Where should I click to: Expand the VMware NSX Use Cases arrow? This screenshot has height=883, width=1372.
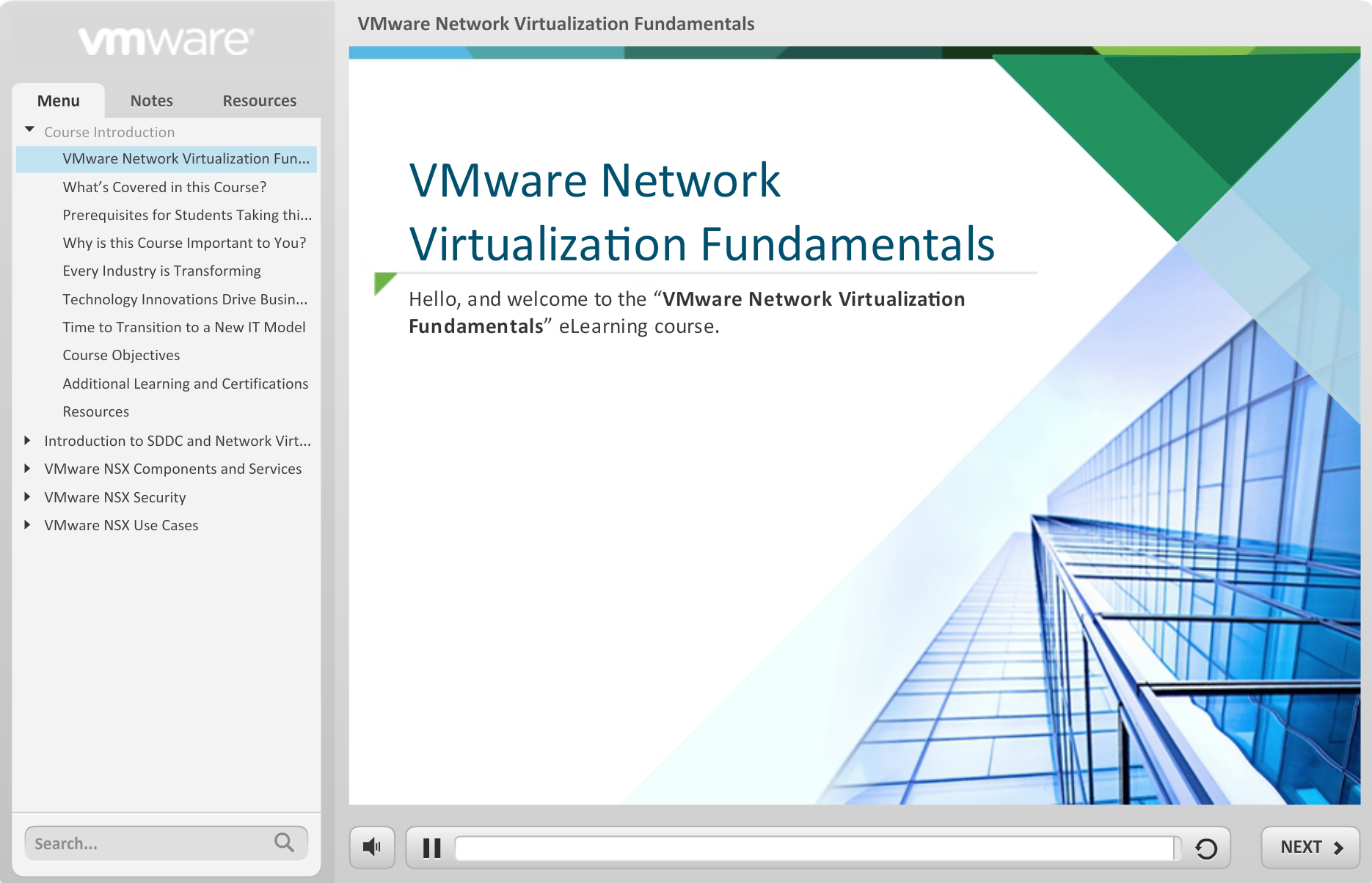28,524
